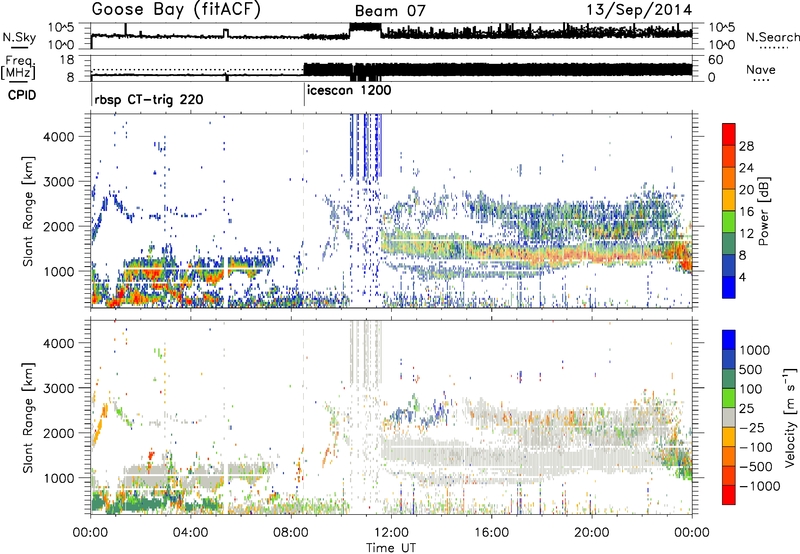The width and height of the screenshot is (800, 554).
Task: Click the '16:00' time axis label
Action: point(491,533)
